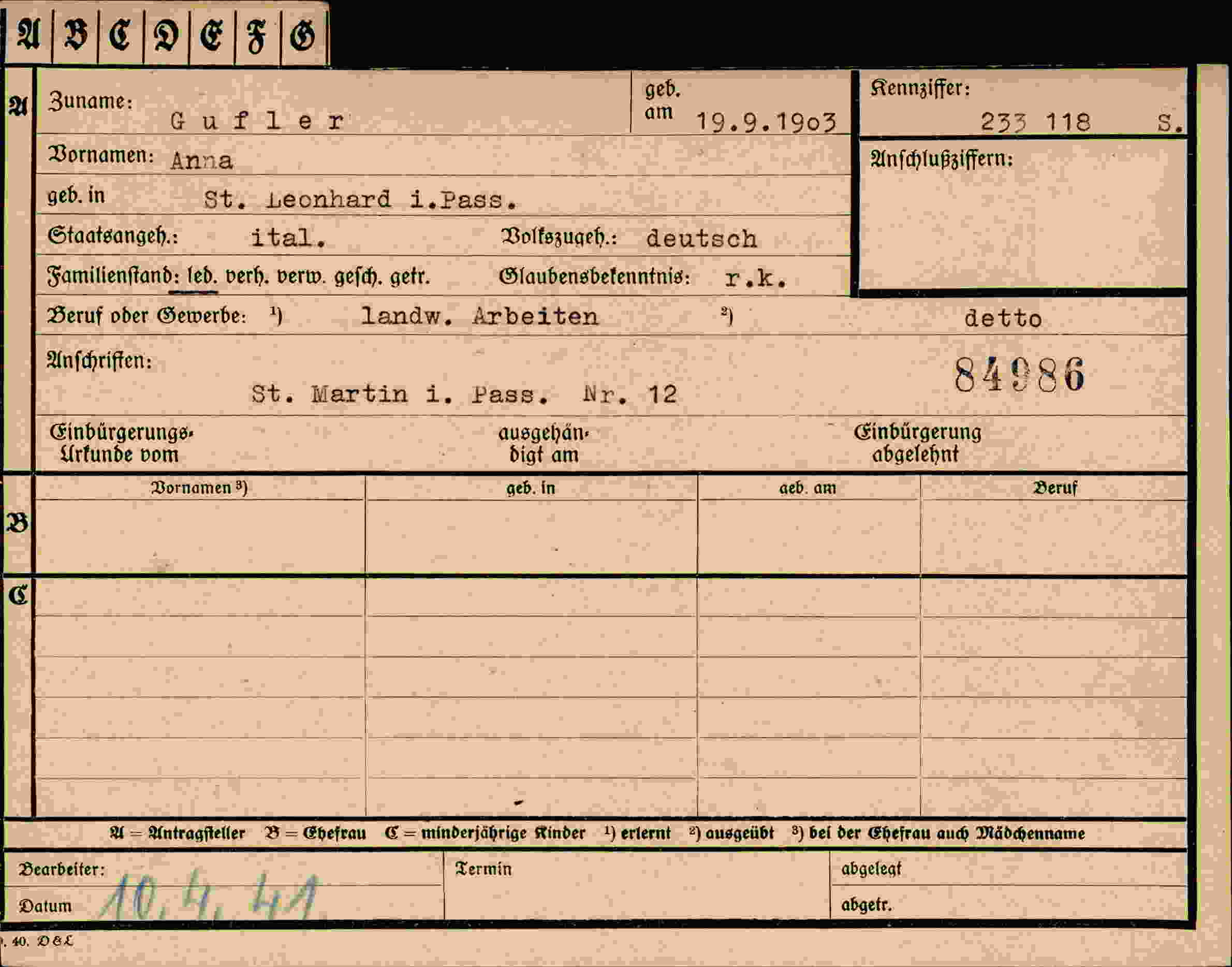This screenshot has width=1232, height=967.
Task: Select index tab letter G
Action: tap(303, 35)
